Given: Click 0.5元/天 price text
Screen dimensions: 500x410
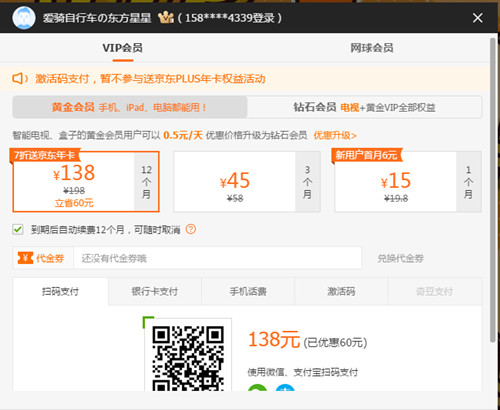Looking at the screenshot, I should [183, 135].
